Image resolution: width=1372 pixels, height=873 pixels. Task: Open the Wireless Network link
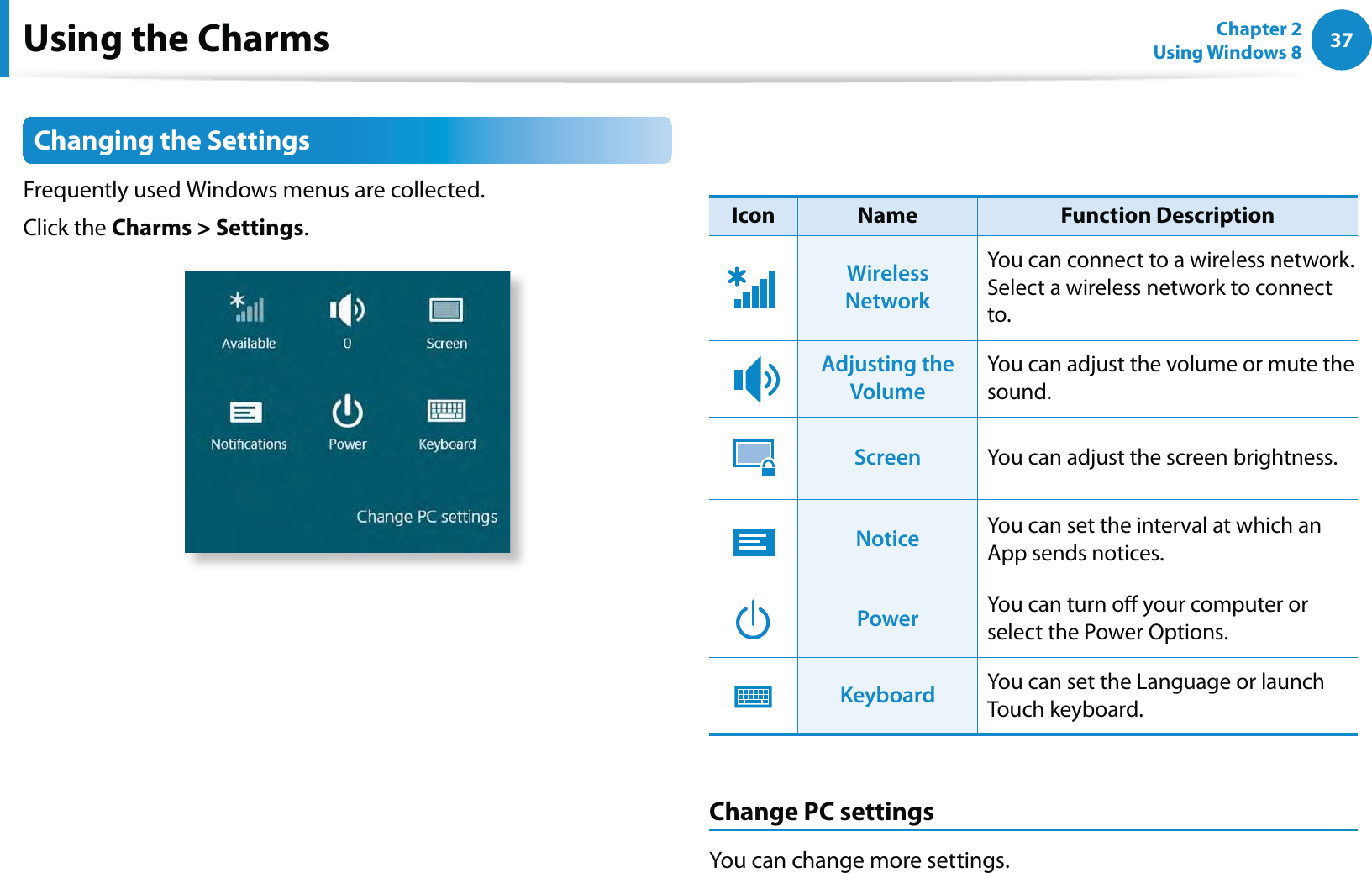pyautogui.click(x=887, y=287)
